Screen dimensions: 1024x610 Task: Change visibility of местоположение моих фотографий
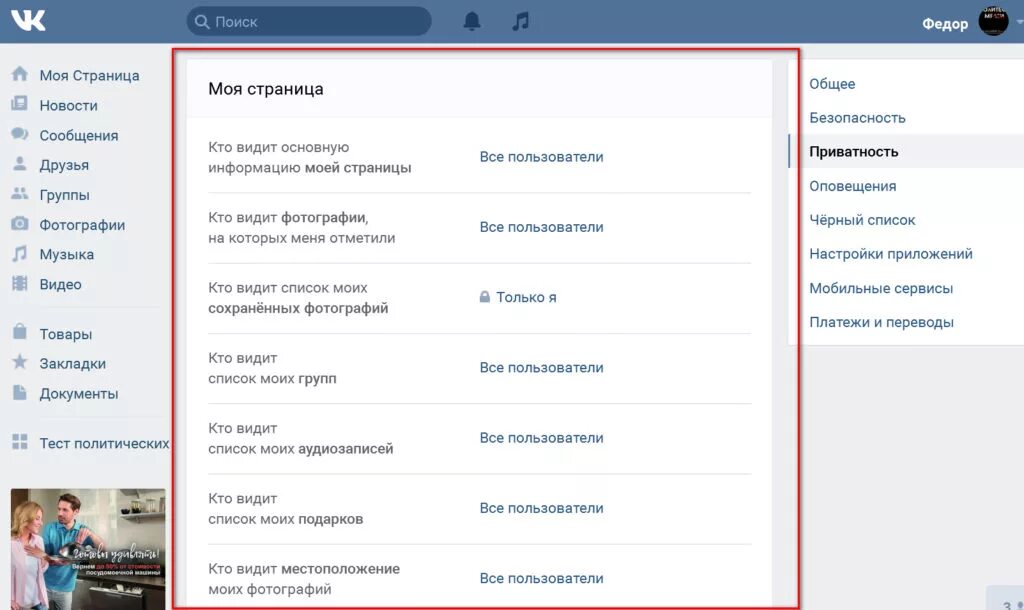[x=541, y=578]
